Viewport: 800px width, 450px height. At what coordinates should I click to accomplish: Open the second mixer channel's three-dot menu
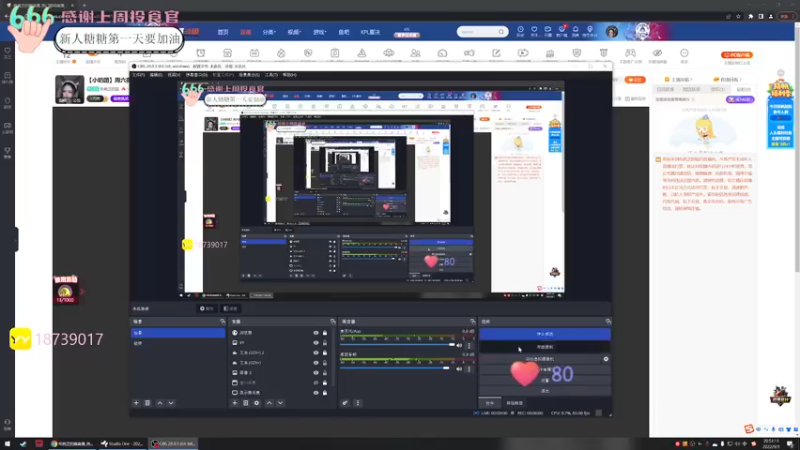(x=469, y=368)
